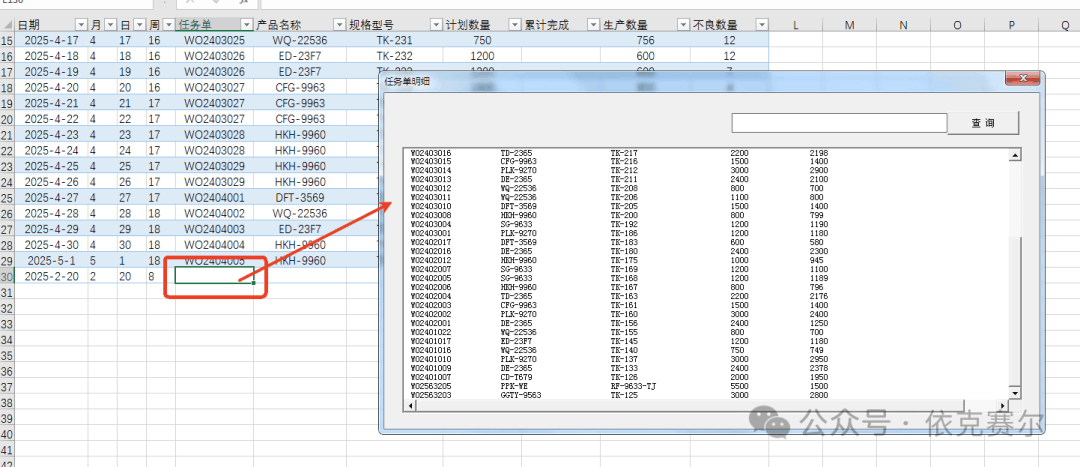This screenshot has width=1080, height=467.
Task: Open the 任务单 column filter dropdown
Action: pos(246,24)
